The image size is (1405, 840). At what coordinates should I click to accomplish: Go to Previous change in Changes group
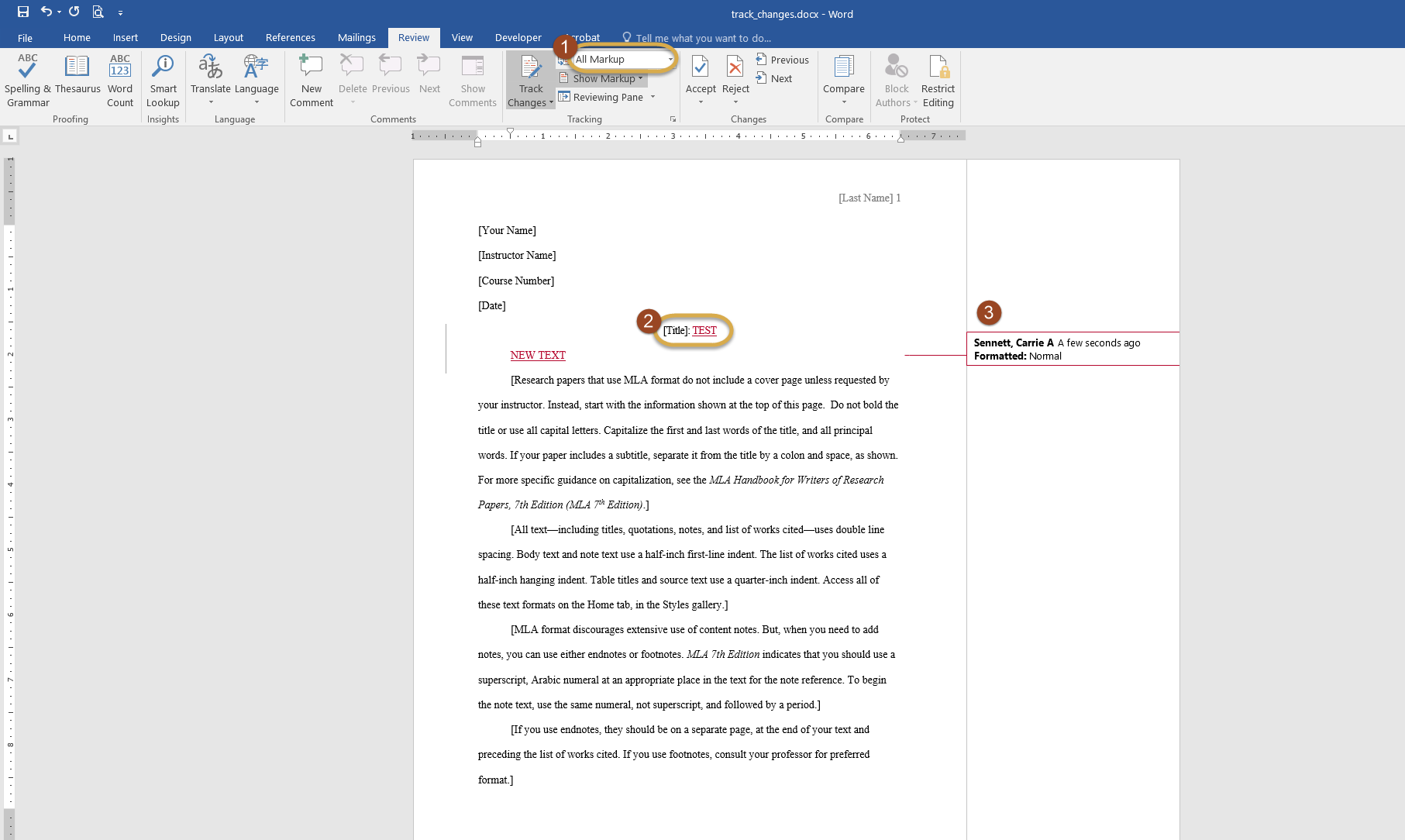tap(783, 60)
